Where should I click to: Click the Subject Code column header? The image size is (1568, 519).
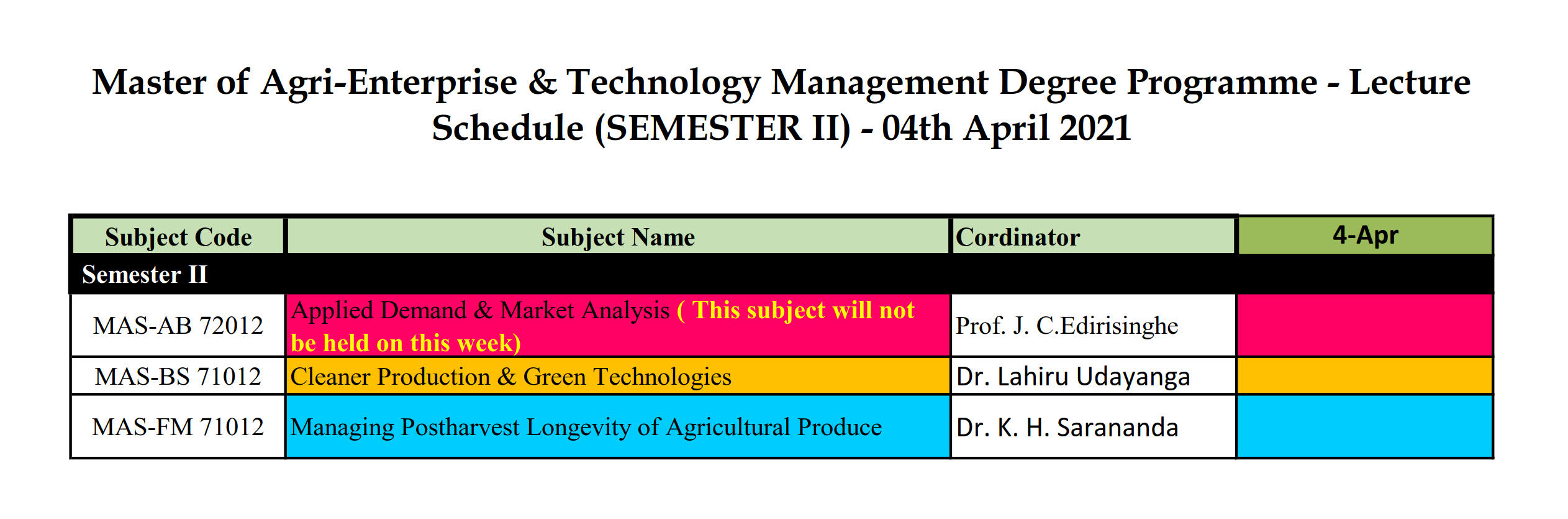point(178,237)
